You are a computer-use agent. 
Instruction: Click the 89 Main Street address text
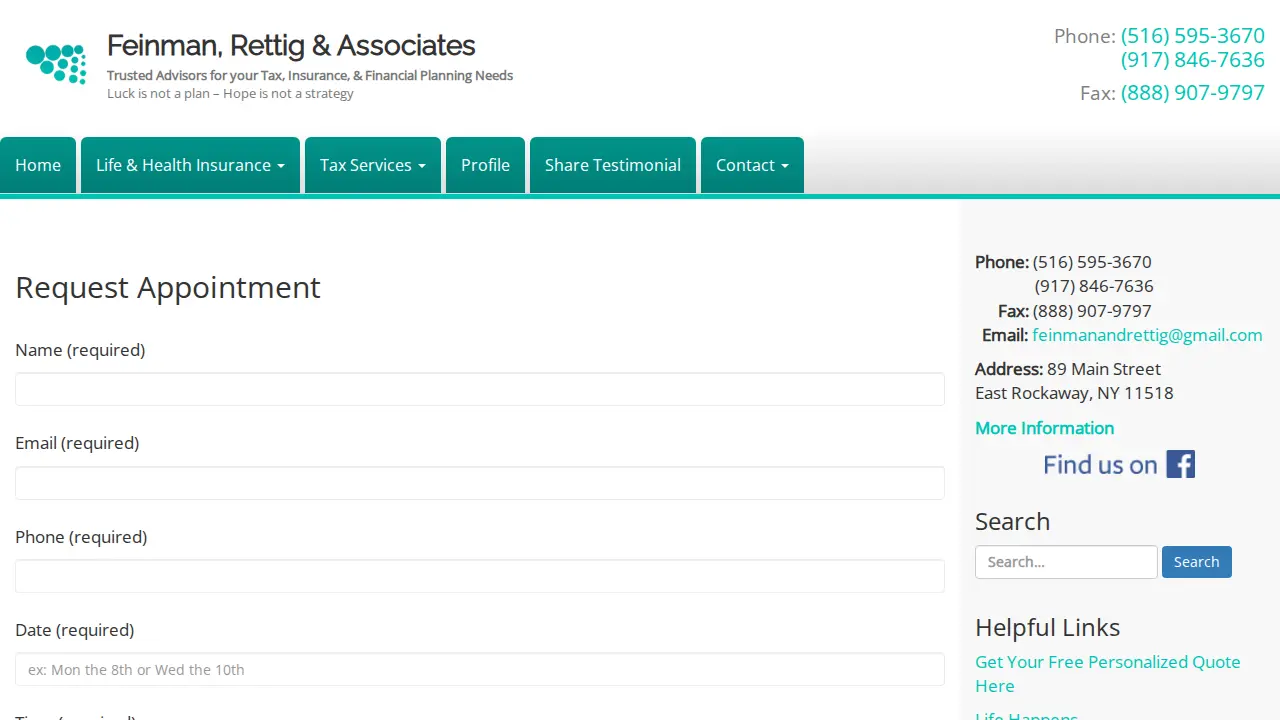[1104, 369]
